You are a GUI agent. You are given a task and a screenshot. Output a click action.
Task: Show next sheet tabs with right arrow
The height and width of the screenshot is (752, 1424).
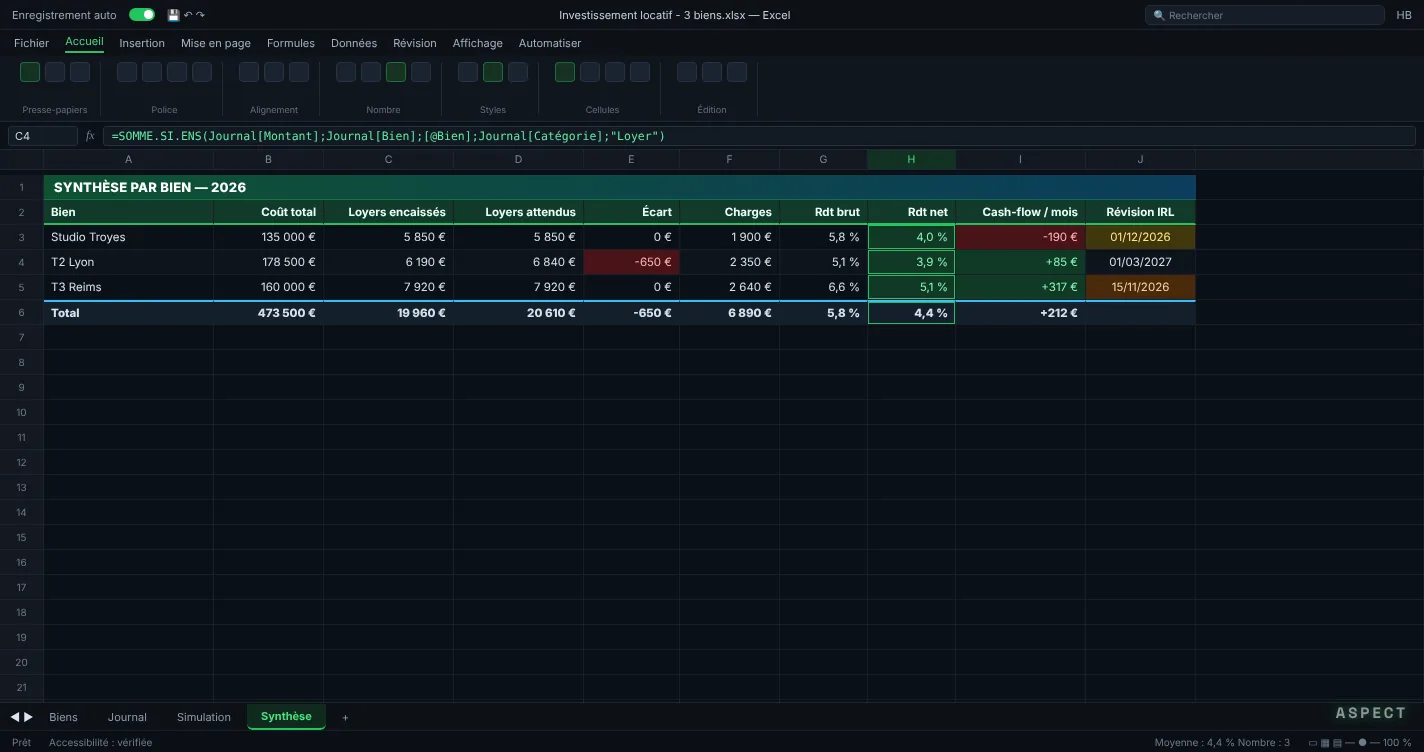click(28, 717)
